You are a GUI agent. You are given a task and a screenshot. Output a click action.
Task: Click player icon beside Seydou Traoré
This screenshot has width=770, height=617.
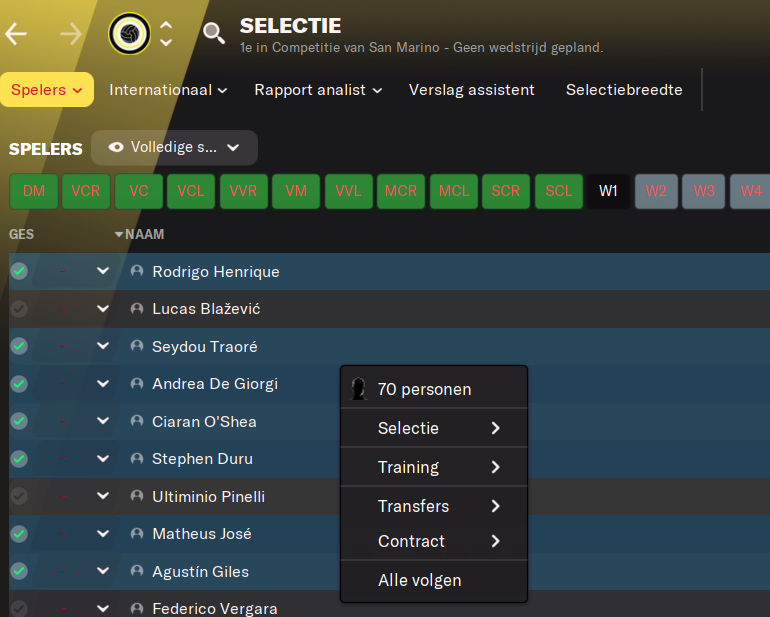pyautogui.click(x=137, y=346)
